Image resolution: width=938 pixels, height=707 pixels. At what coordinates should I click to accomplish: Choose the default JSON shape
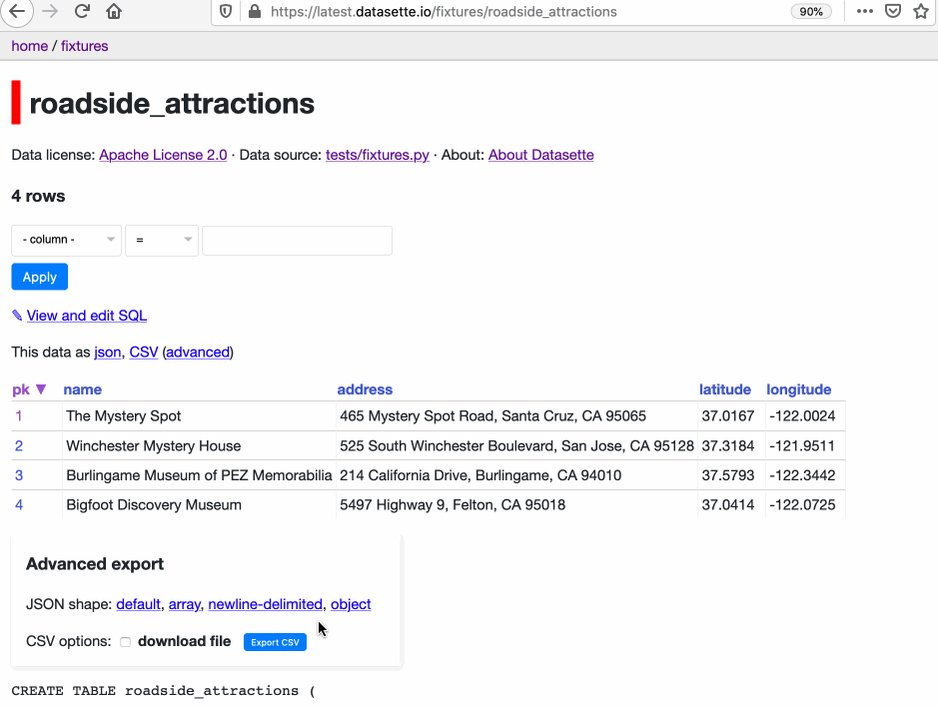point(138,604)
